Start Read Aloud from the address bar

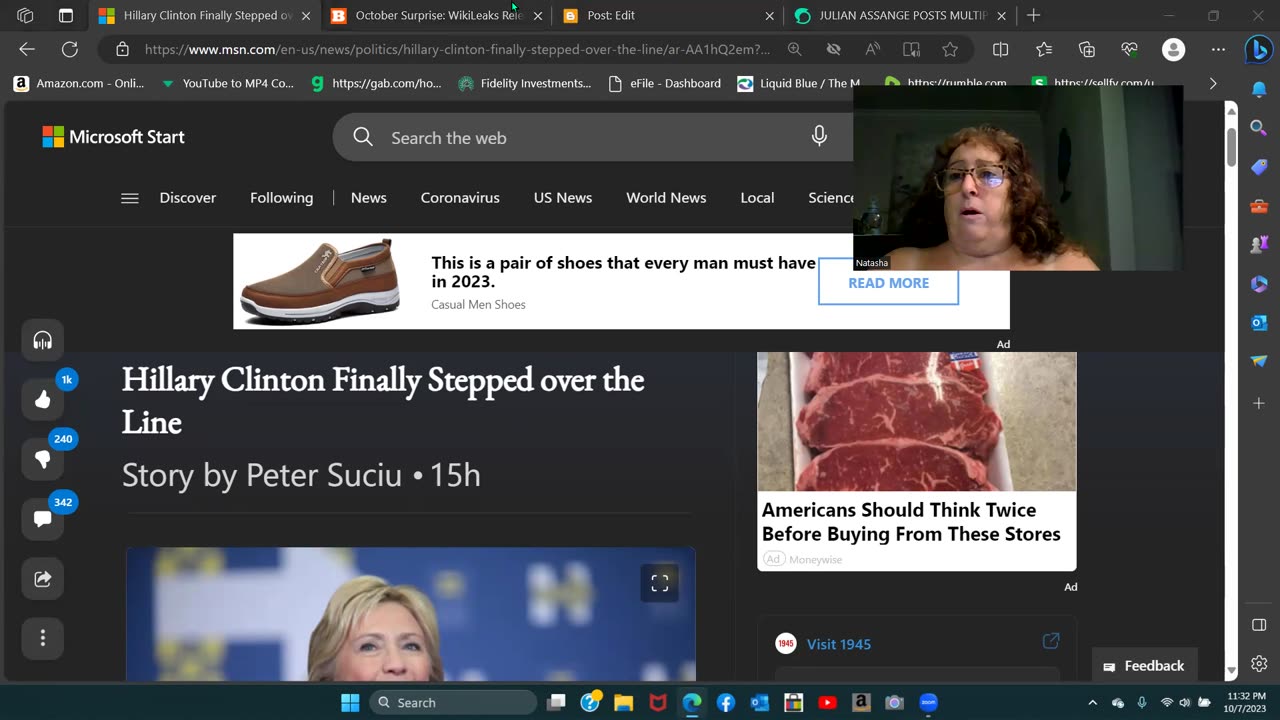(872, 49)
